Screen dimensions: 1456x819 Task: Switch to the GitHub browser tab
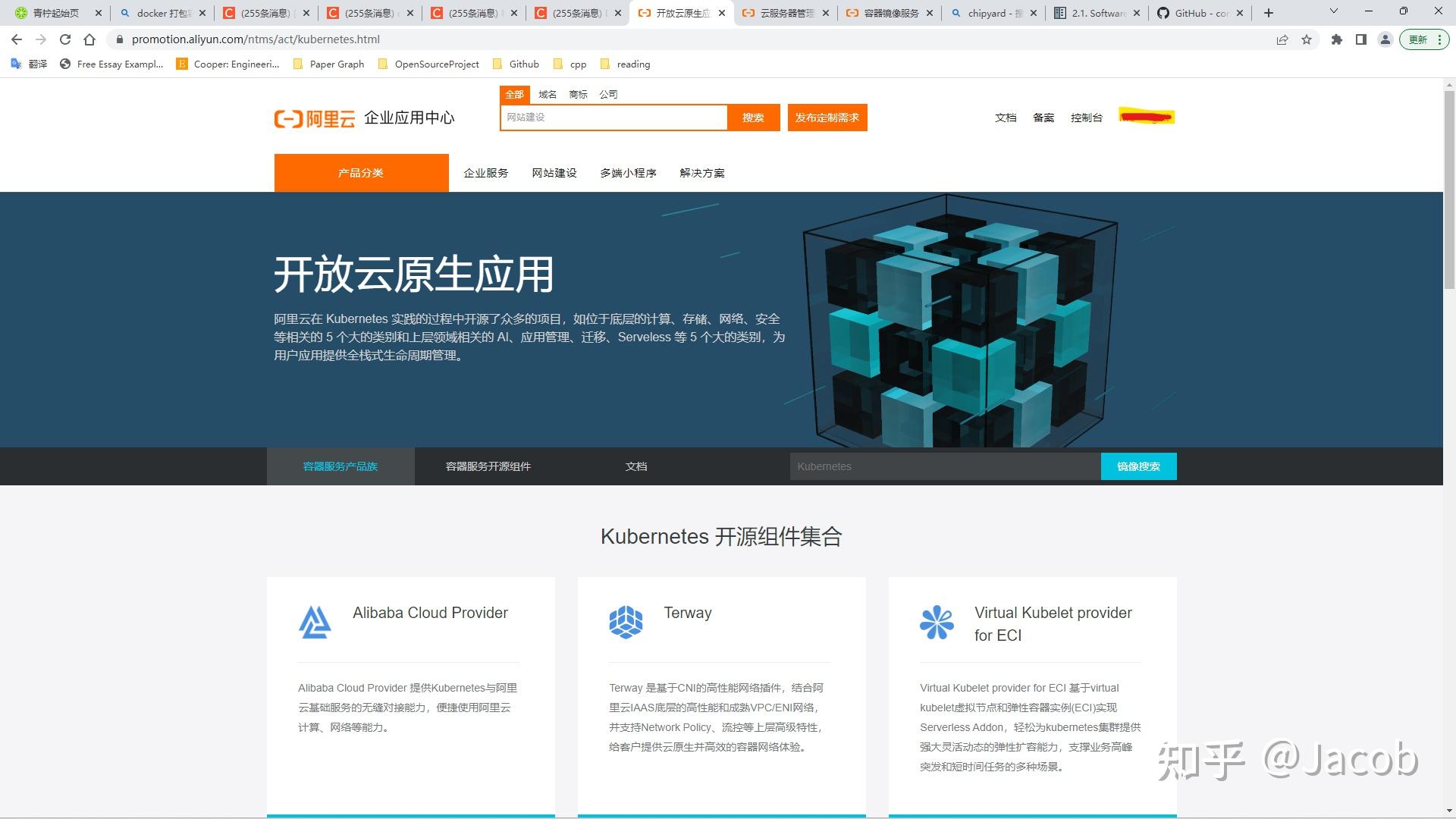tap(1198, 12)
